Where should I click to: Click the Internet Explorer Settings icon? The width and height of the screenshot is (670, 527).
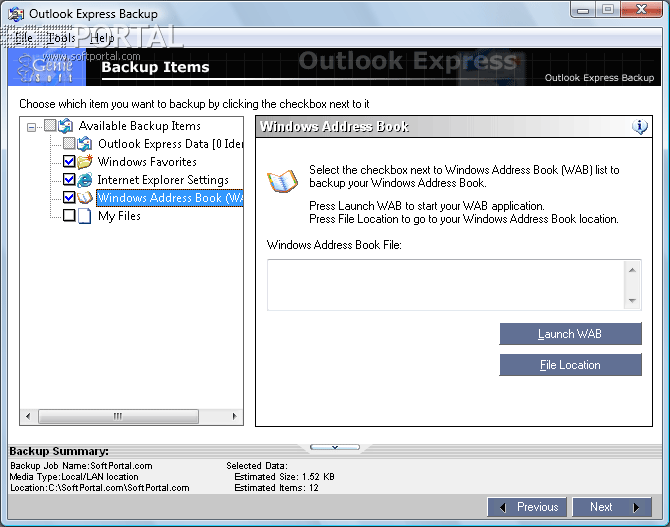(85, 180)
